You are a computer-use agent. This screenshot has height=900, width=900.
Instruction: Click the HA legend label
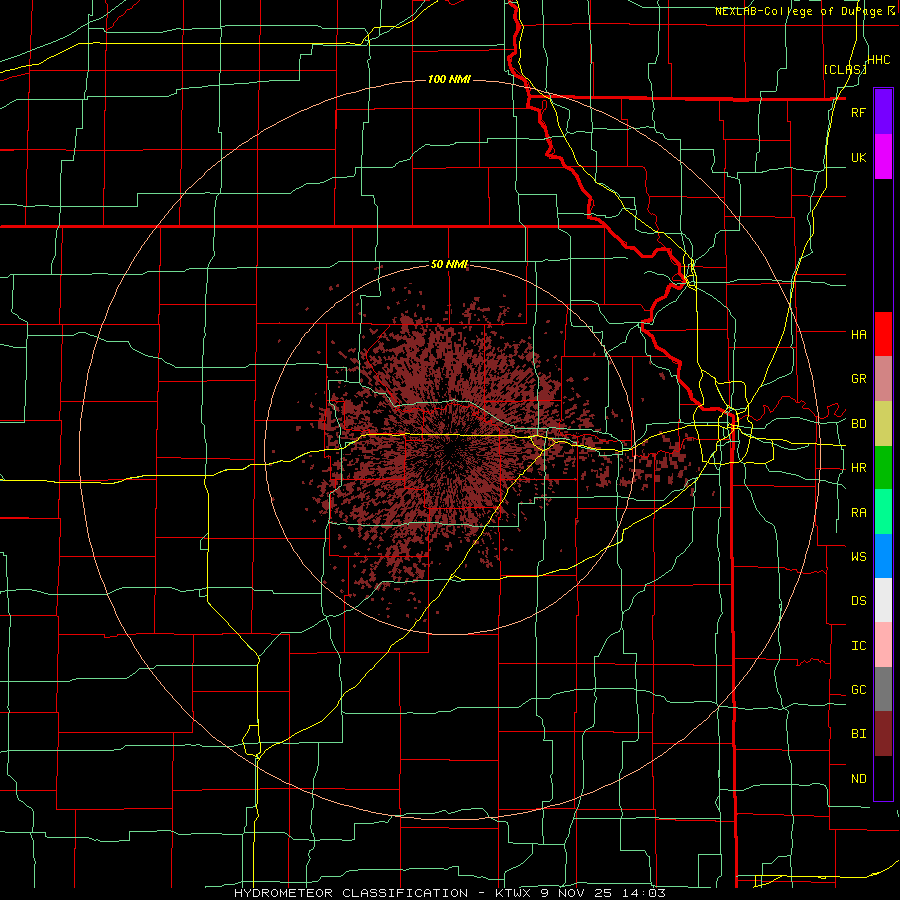(x=858, y=335)
